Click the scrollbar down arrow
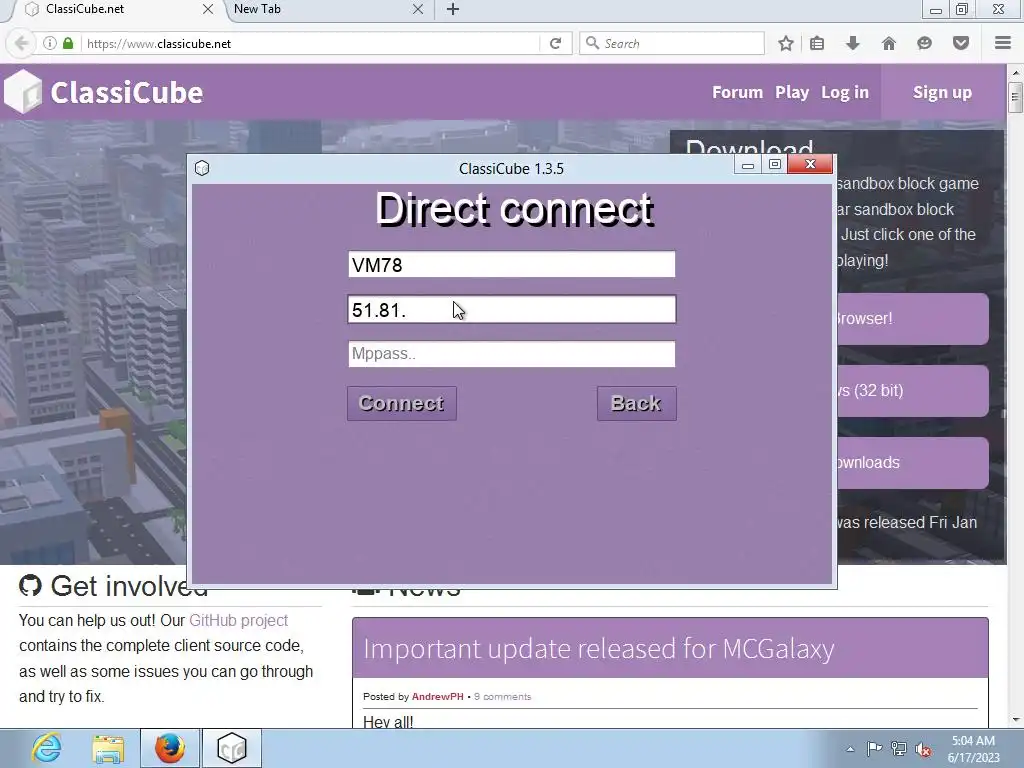Image resolution: width=1024 pixels, height=768 pixels. coord(1014,720)
